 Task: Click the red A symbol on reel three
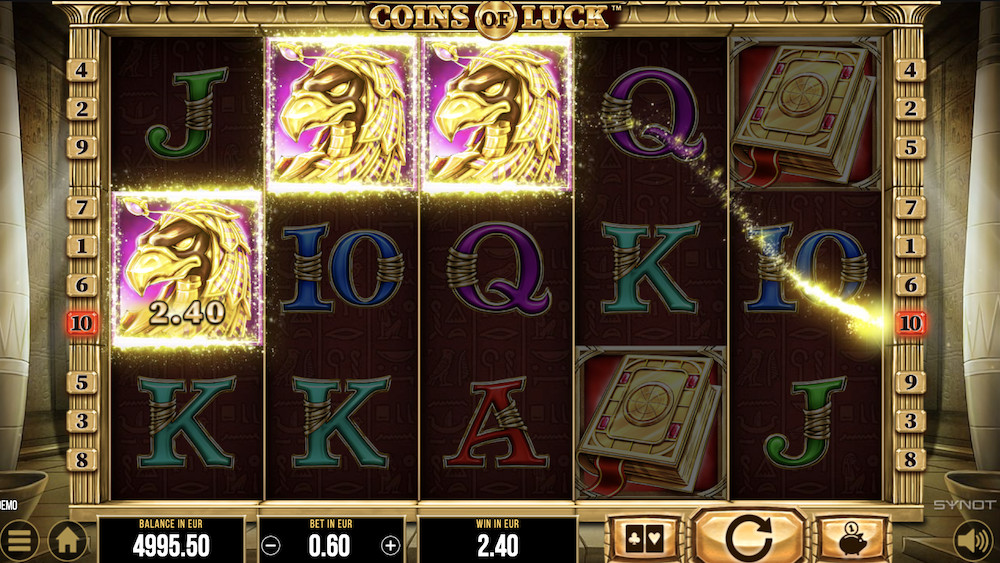pyautogui.click(x=496, y=423)
